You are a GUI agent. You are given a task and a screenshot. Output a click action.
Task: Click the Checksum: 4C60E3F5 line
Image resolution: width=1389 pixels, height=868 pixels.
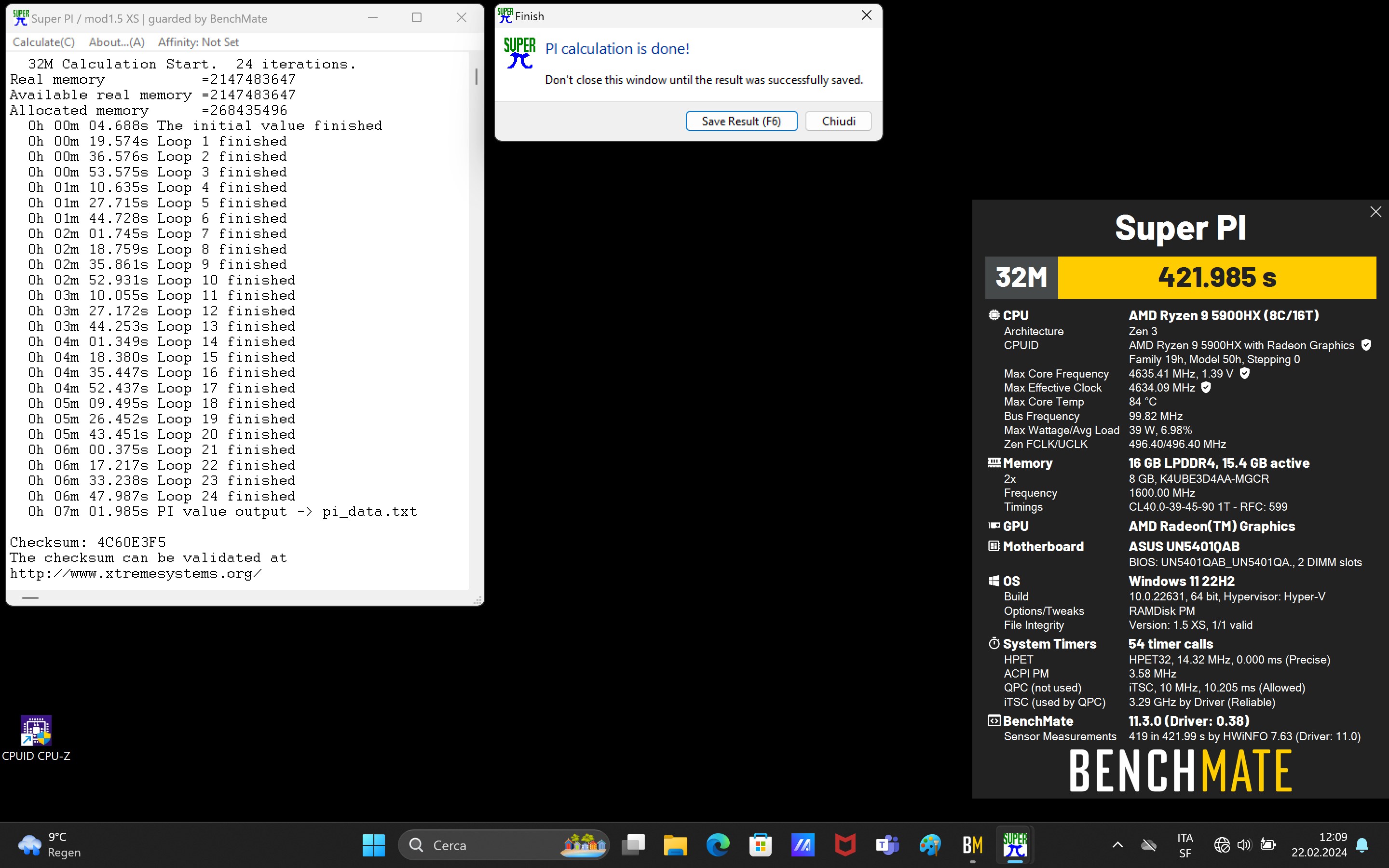point(88,542)
